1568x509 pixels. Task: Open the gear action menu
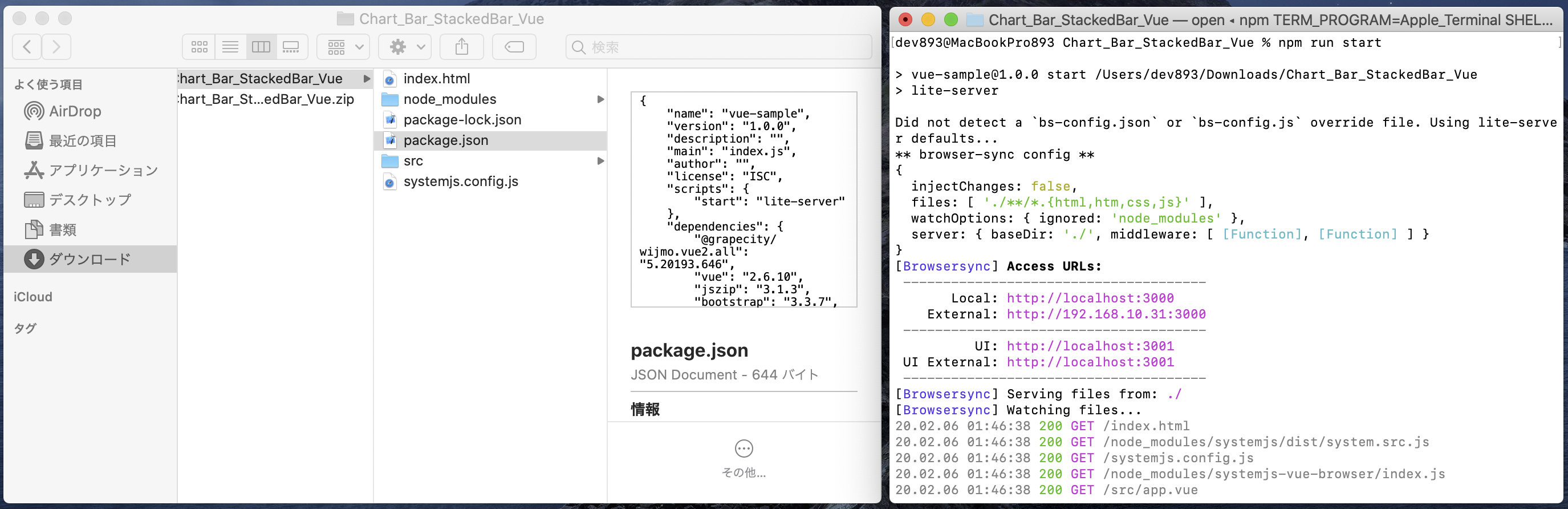point(405,47)
